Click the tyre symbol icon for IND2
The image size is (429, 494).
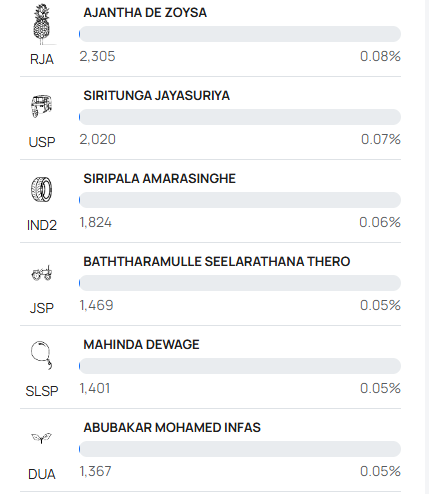click(x=41, y=189)
